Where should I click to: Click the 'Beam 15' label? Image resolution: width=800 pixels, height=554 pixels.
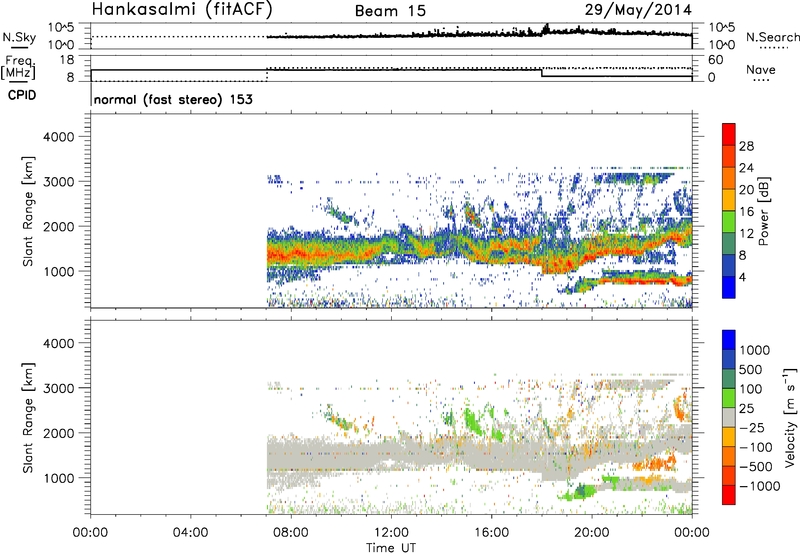pyautogui.click(x=390, y=11)
